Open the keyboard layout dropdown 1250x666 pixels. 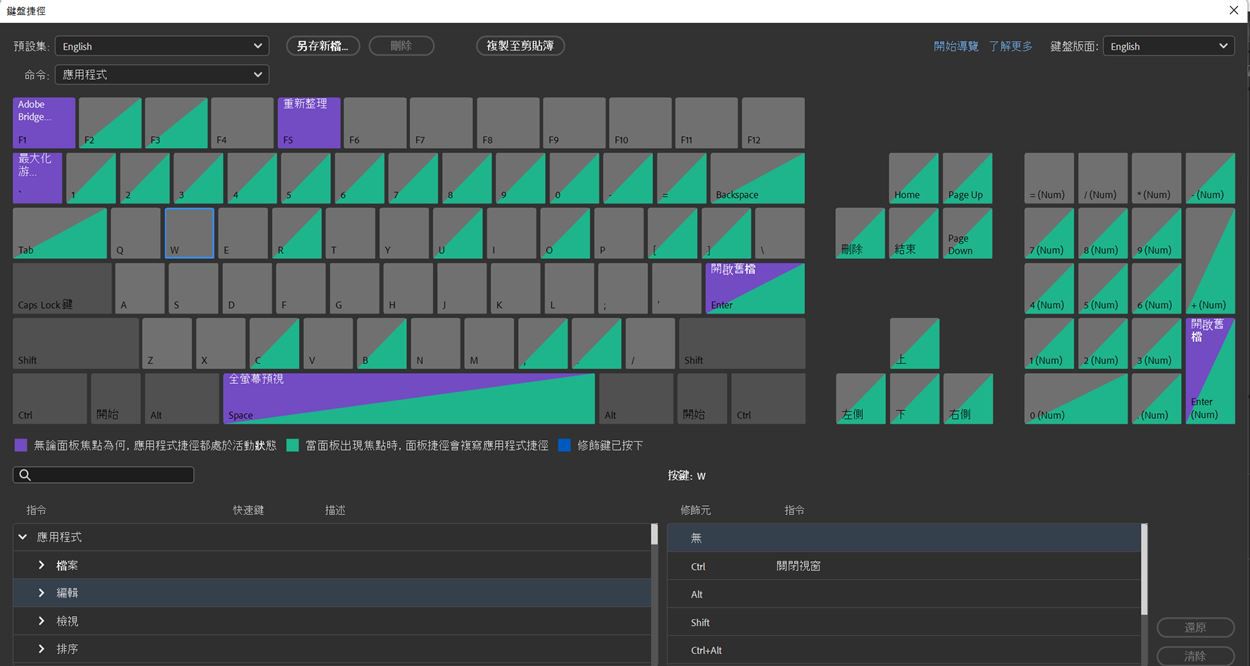[1168, 46]
